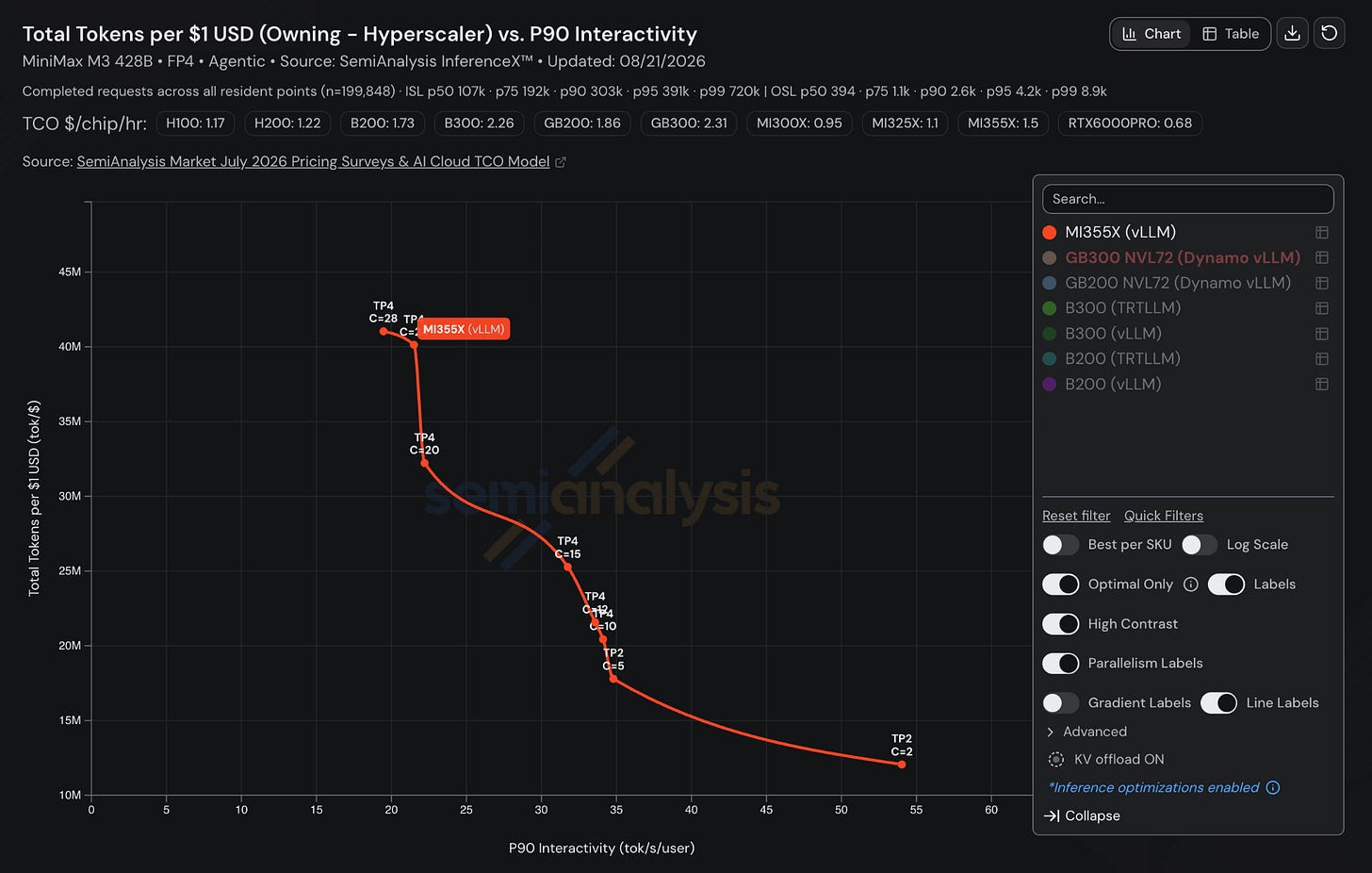
Task: Toggle the Best per SKU switch
Action: [x=1061, y=545]
